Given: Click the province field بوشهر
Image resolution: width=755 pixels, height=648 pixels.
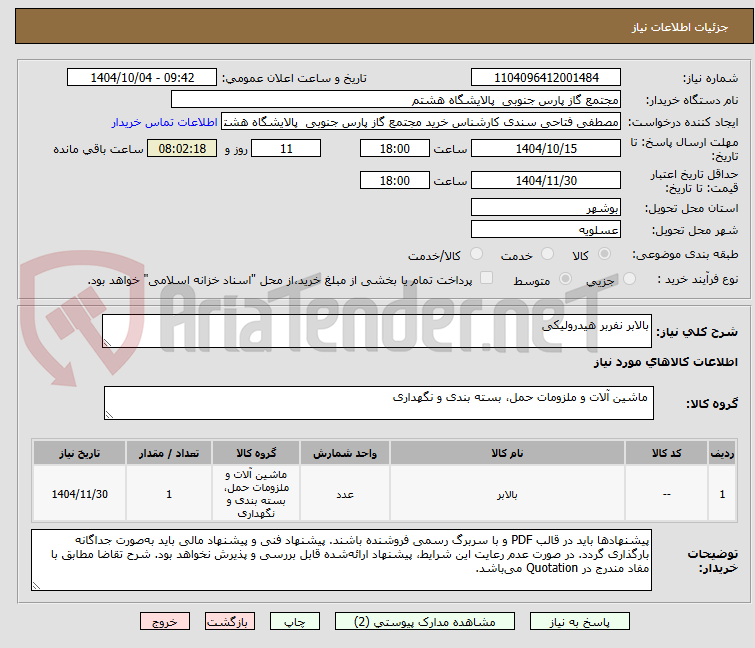Looking at the screenshot, I should (x=546, y=207).
